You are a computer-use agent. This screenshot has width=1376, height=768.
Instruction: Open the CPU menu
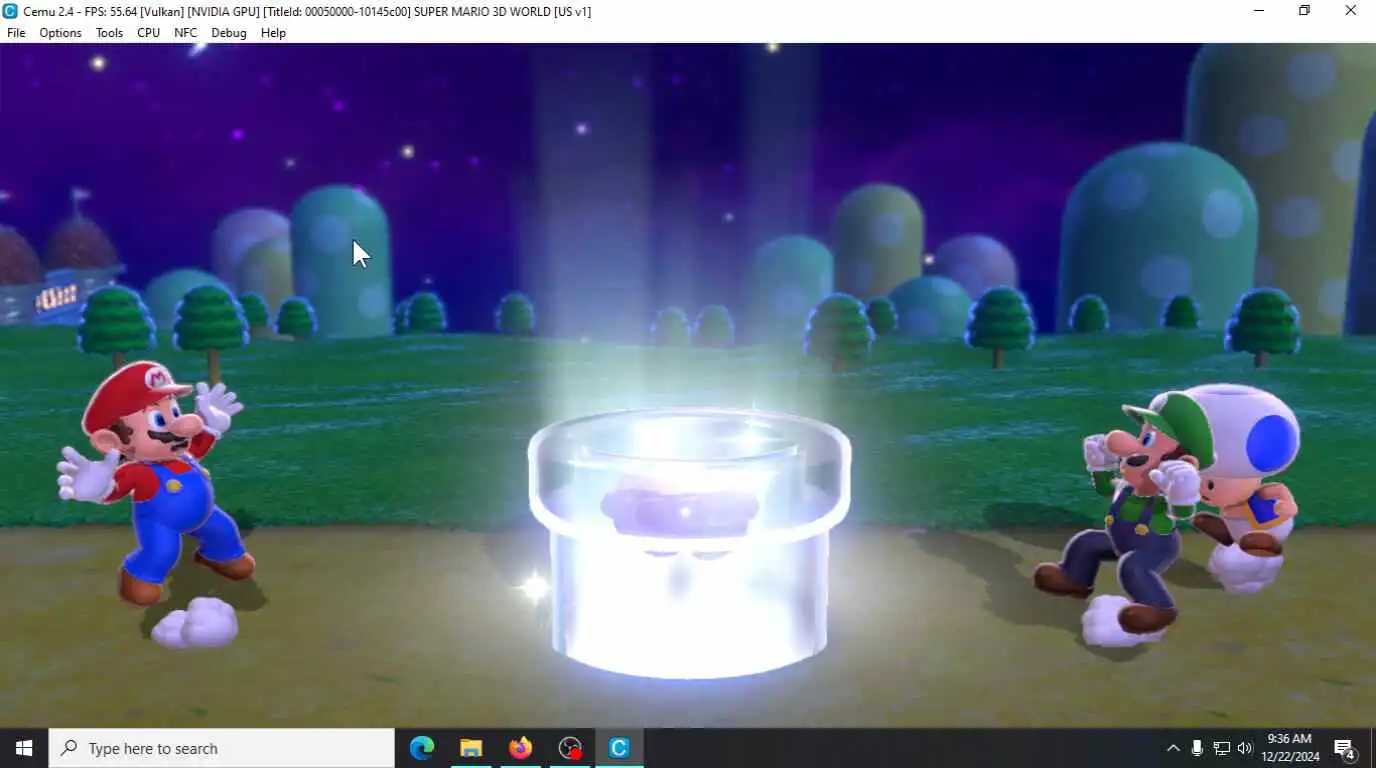coord(148,33)
